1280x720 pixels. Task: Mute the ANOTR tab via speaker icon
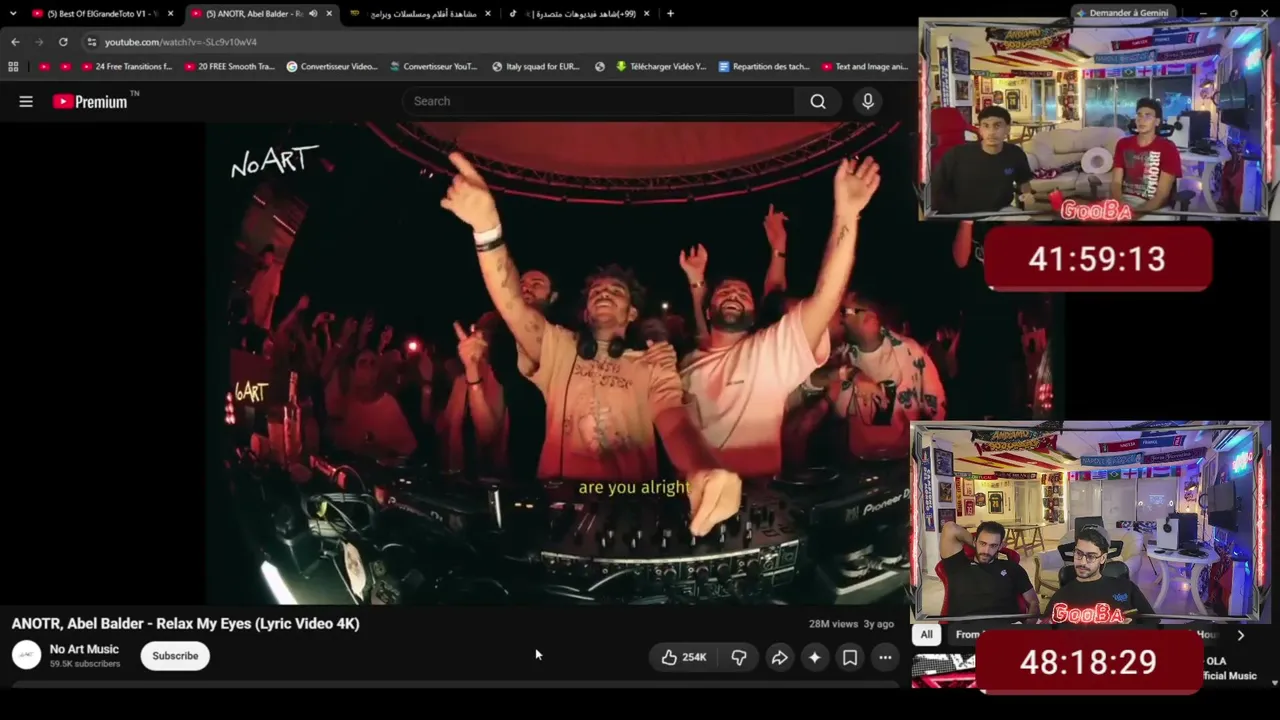(314, 14)
